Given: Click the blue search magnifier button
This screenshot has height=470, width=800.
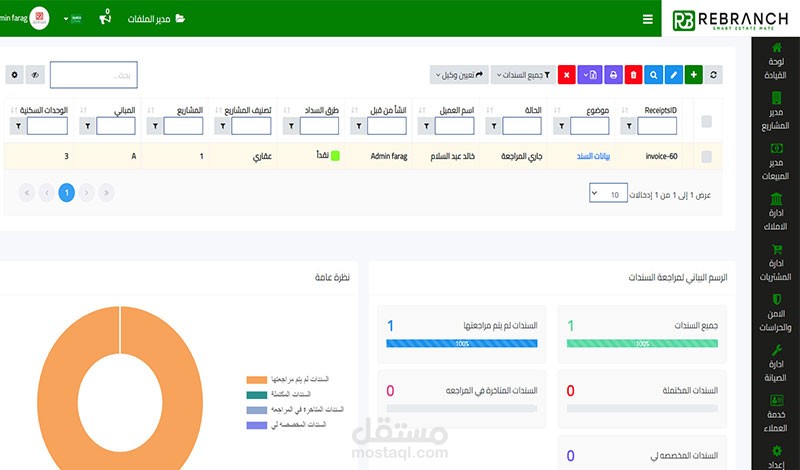Looking at the screenshot, I should coord(653,75).
